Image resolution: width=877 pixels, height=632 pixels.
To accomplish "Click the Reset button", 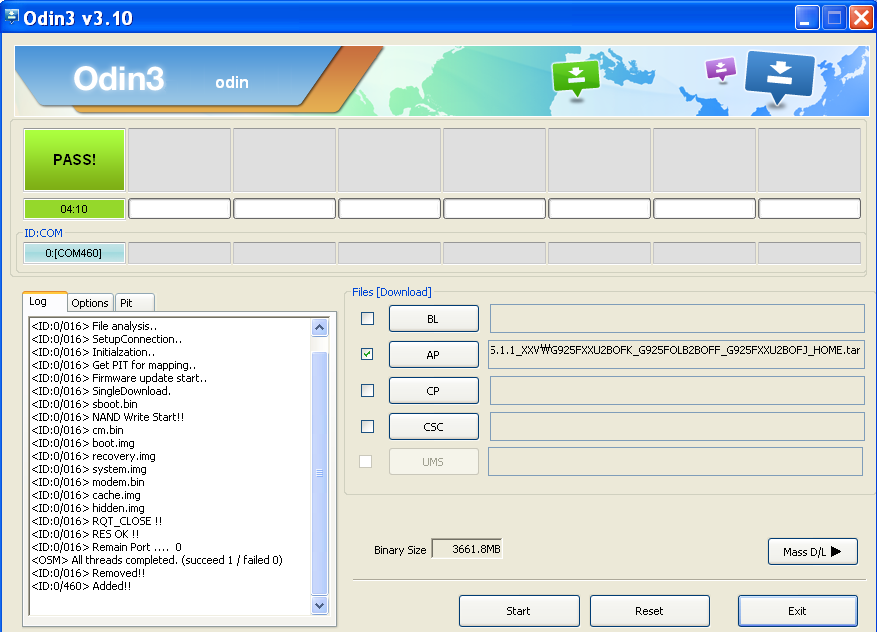I will click(649, 611).
